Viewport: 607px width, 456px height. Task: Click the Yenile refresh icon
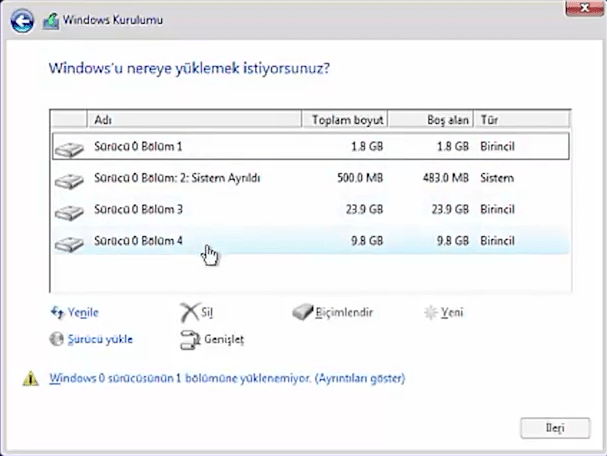tap(56, 313)
